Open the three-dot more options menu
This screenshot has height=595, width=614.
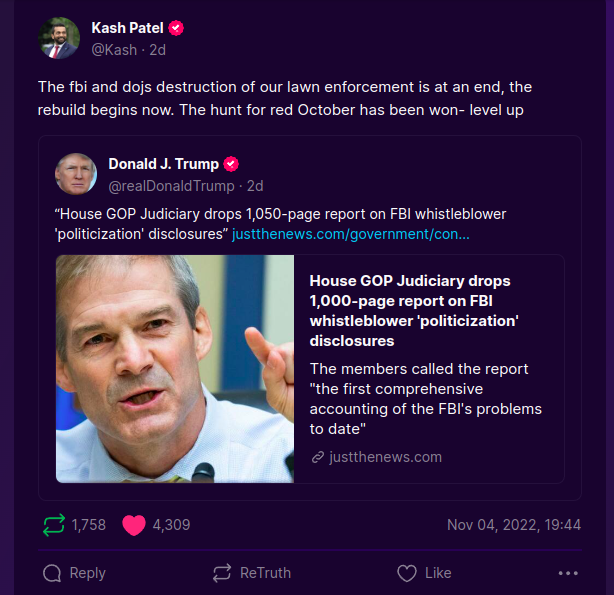[568, 573]
